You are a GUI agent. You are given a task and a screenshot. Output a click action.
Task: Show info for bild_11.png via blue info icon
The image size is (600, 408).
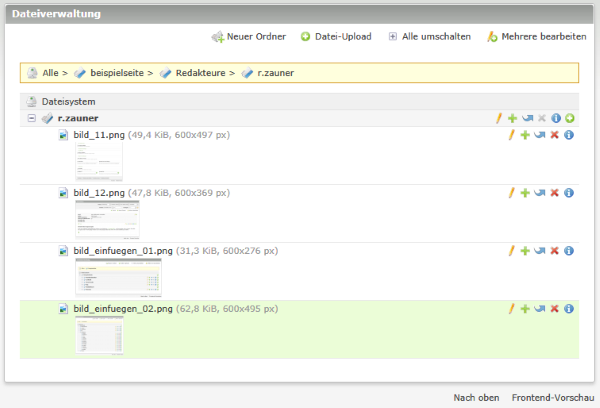(x=569, y=135)
